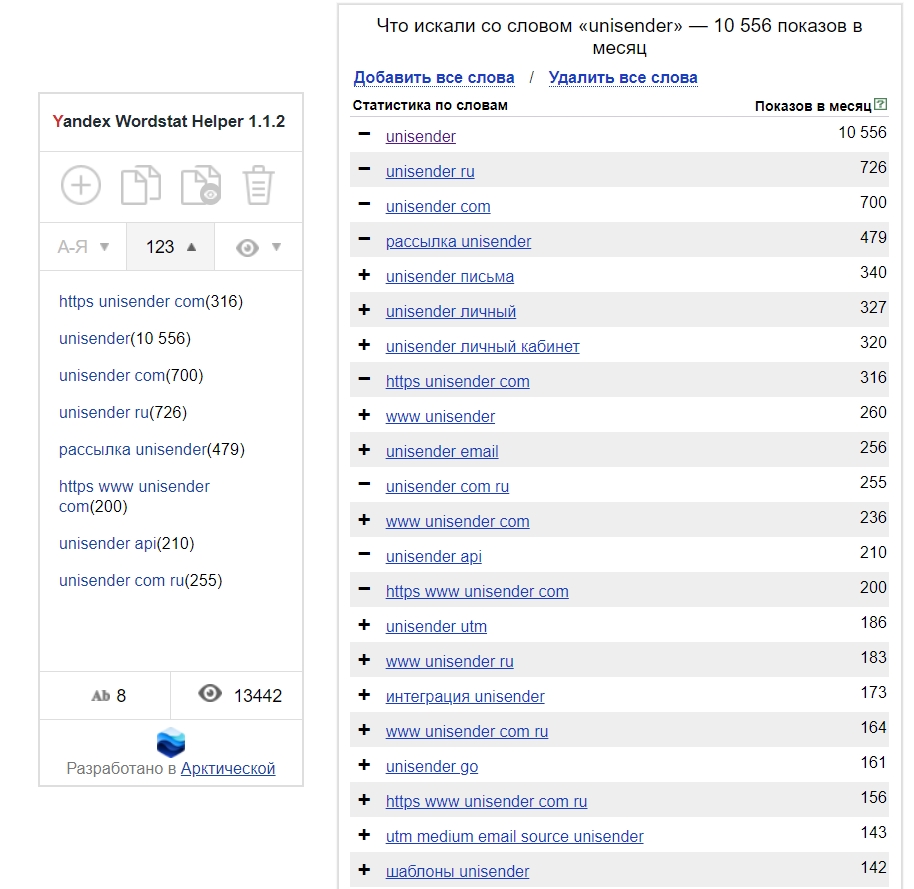Add unisender email via plus icon
The image size is (914, 889).
[x=364, y=449]
